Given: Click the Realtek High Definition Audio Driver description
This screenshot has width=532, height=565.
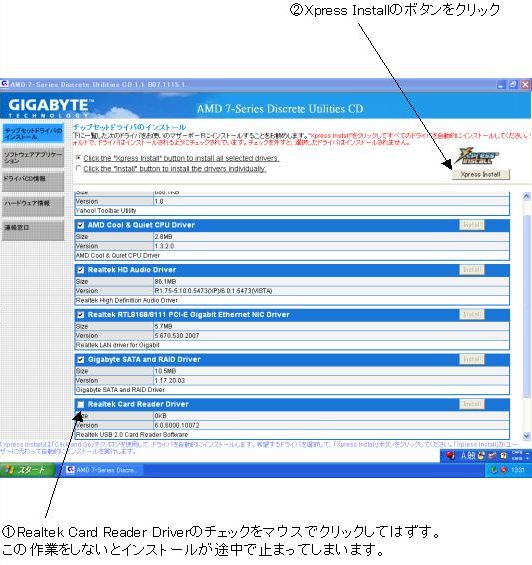Looking at the screenshot, I should [x=127, y=301].
